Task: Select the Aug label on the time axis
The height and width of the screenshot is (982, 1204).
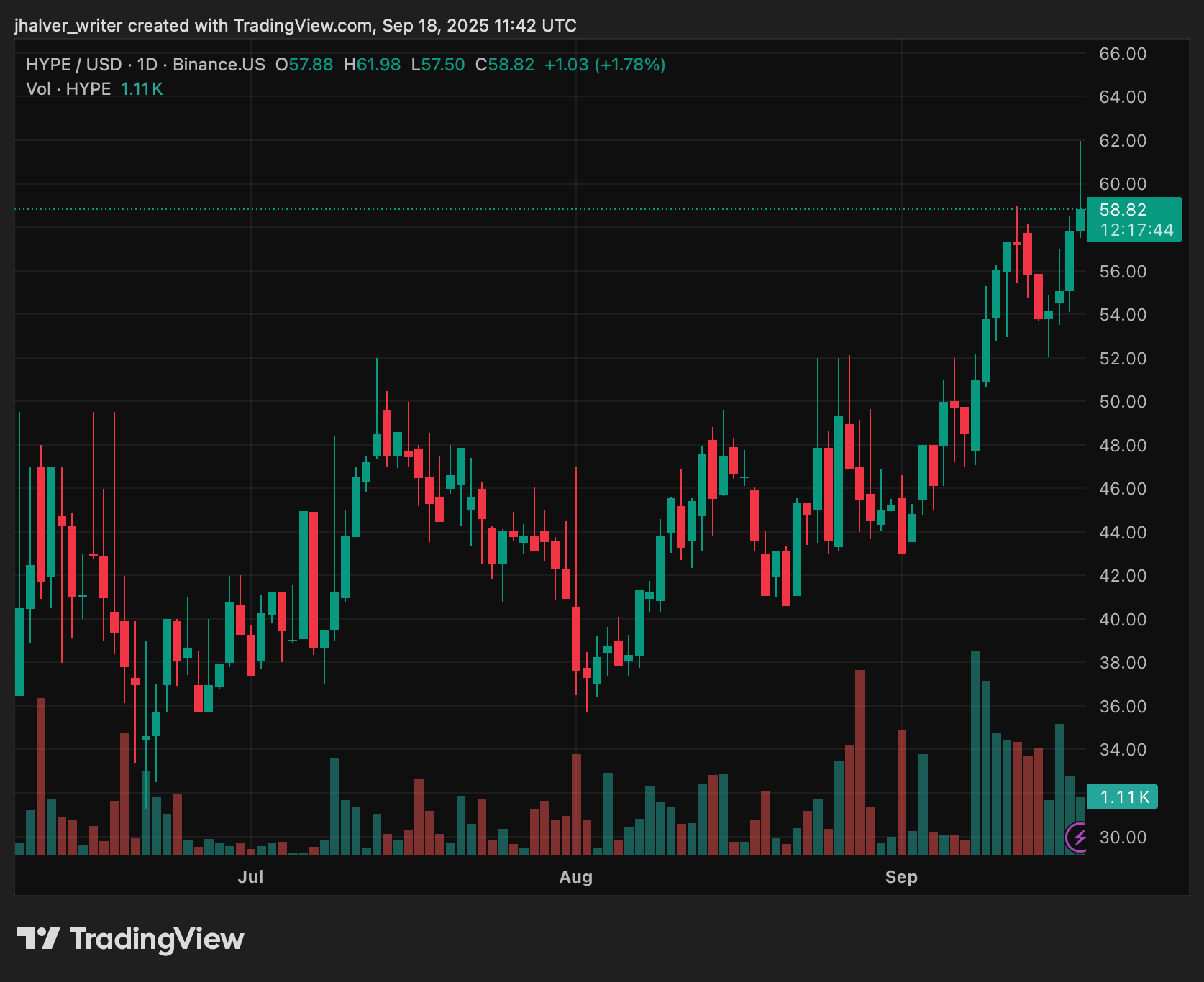Action: (x=576, y=877)
